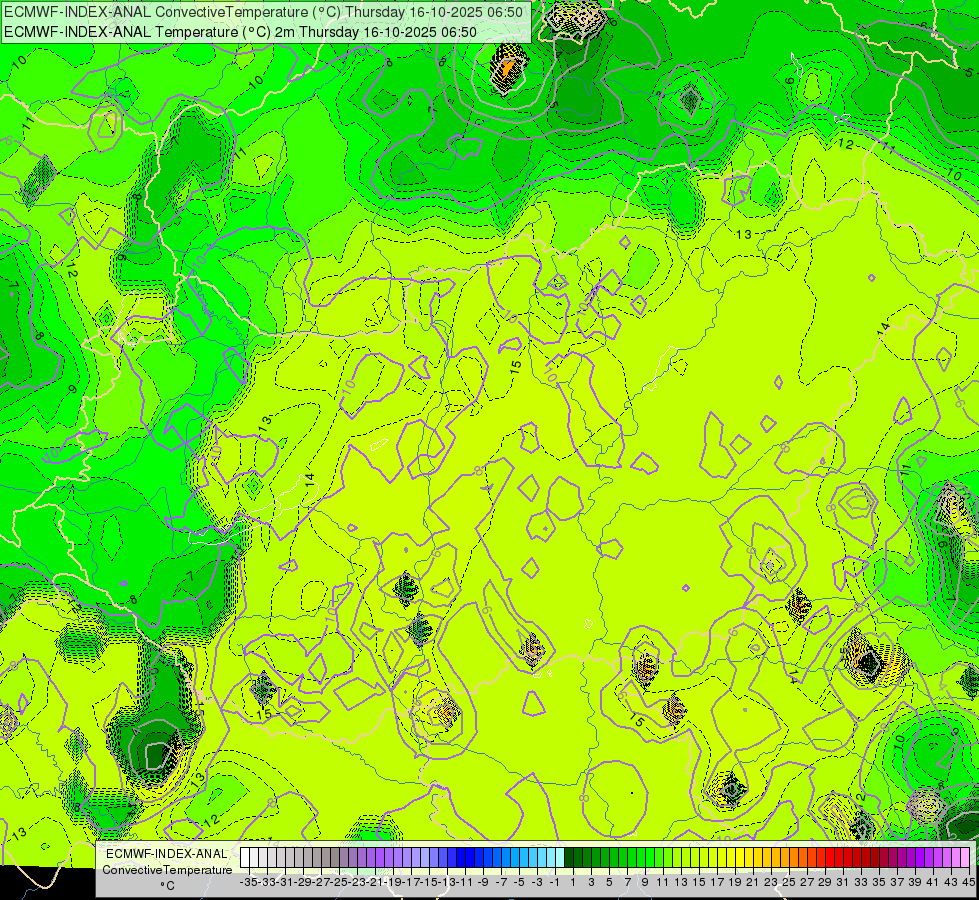Select the white swatch above -35
Screen dimensions: 979x900
[x=245, y=858]
